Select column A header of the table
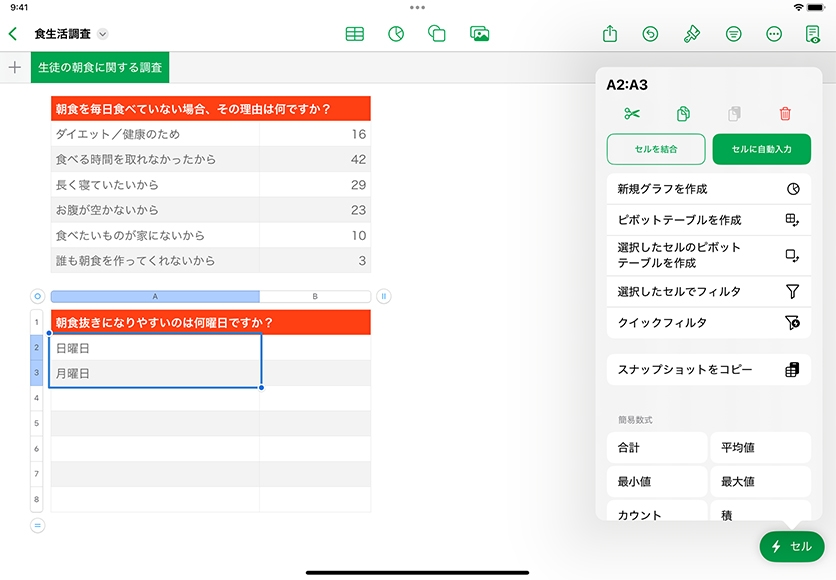The height and width of the screenshot is (580, 836). point(155,297)
